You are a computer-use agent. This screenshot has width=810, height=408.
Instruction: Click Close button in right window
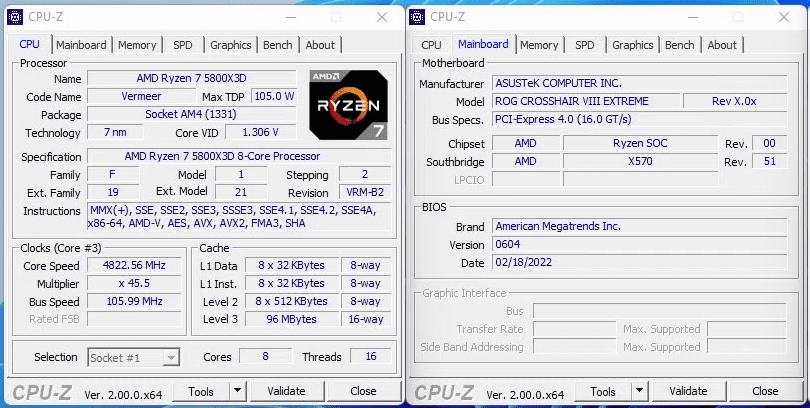[765, 391]
